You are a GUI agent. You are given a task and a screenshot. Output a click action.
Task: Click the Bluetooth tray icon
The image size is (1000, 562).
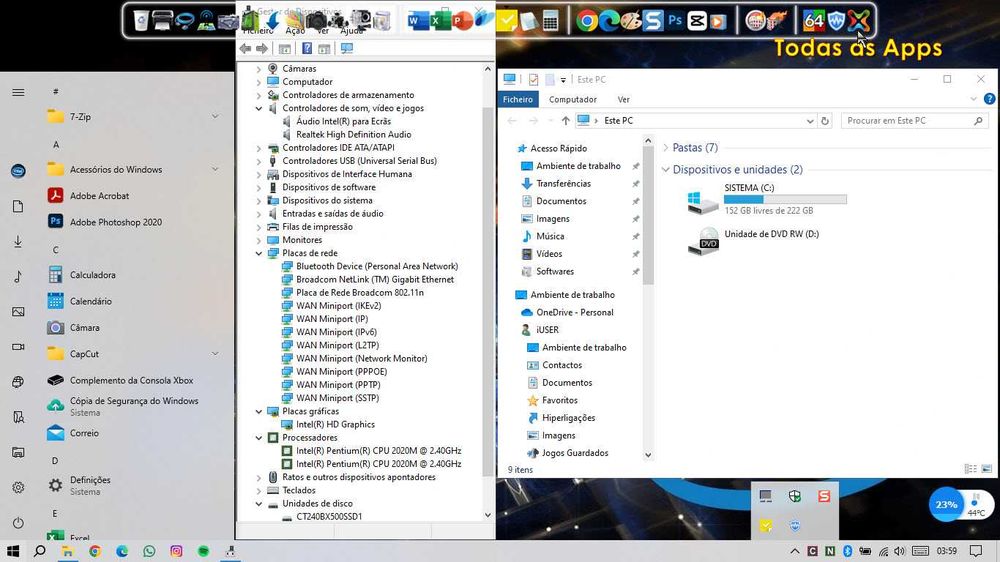click(848, 551)
